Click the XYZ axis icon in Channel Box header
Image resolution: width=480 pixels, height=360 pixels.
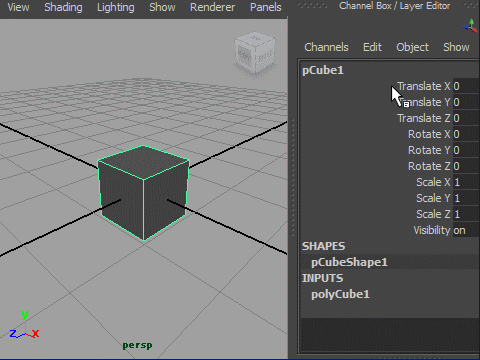[x=470, y=26]
